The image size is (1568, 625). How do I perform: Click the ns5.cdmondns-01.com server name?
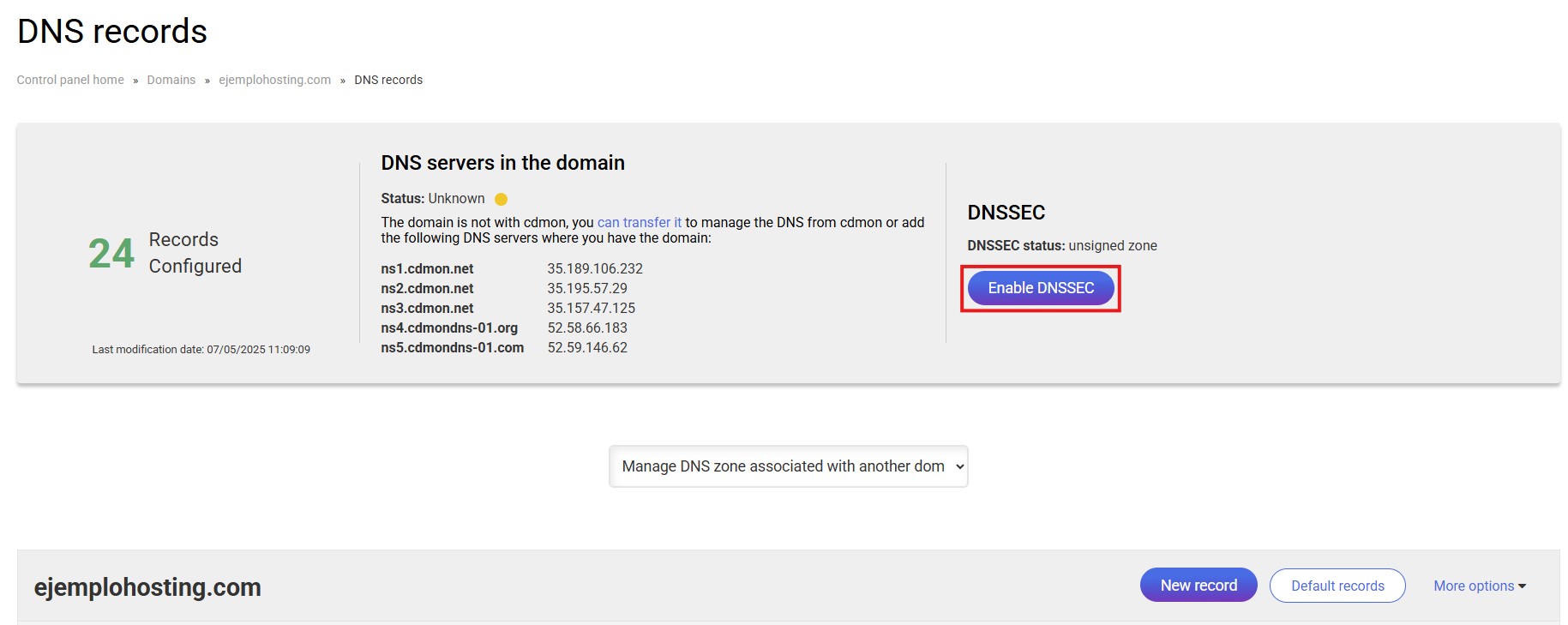pyautogui.click(x=452, y=347)
